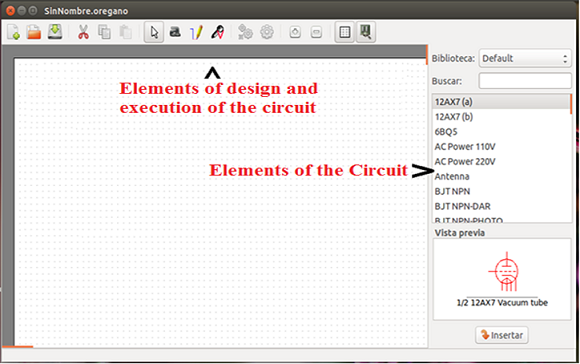Image resolution: width=580 pixels, height=364 pixels.
Task: Close the SinNombre.oregano window
Action: (10, 11)
